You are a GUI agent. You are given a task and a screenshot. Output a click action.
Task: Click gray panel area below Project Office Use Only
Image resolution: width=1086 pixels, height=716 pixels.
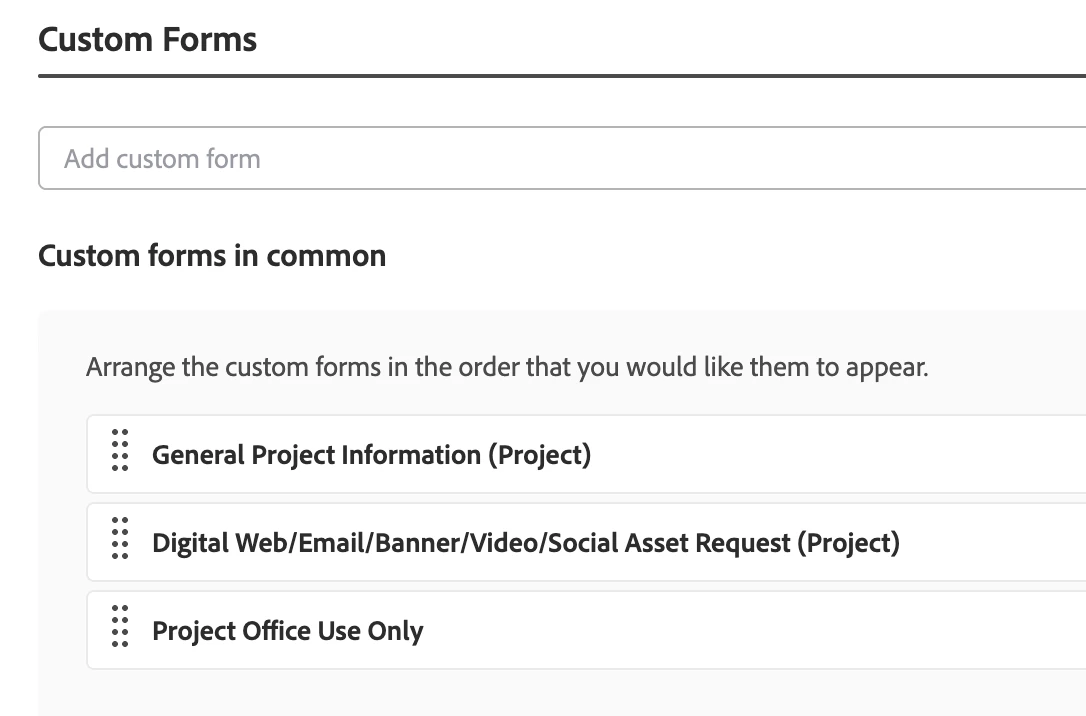(560, 693)
